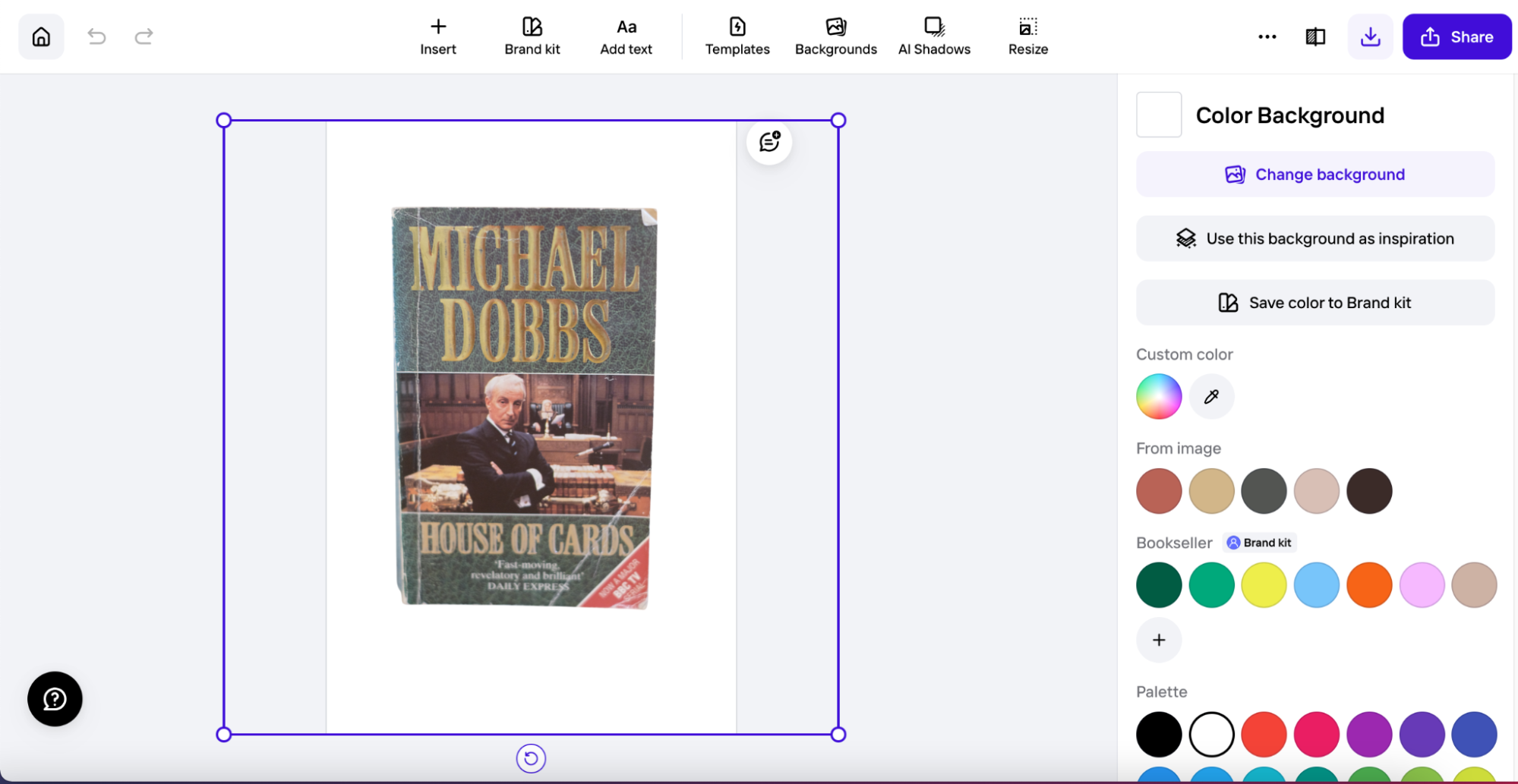Open the Bookseller Brand kit badge
This screenshot has height=784, width=1518.
point(1260,543)
